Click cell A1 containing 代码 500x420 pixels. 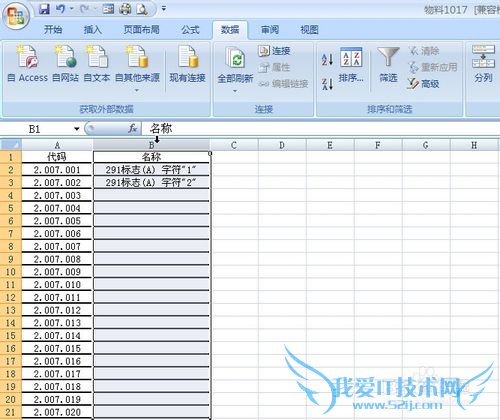pos(57,157)
